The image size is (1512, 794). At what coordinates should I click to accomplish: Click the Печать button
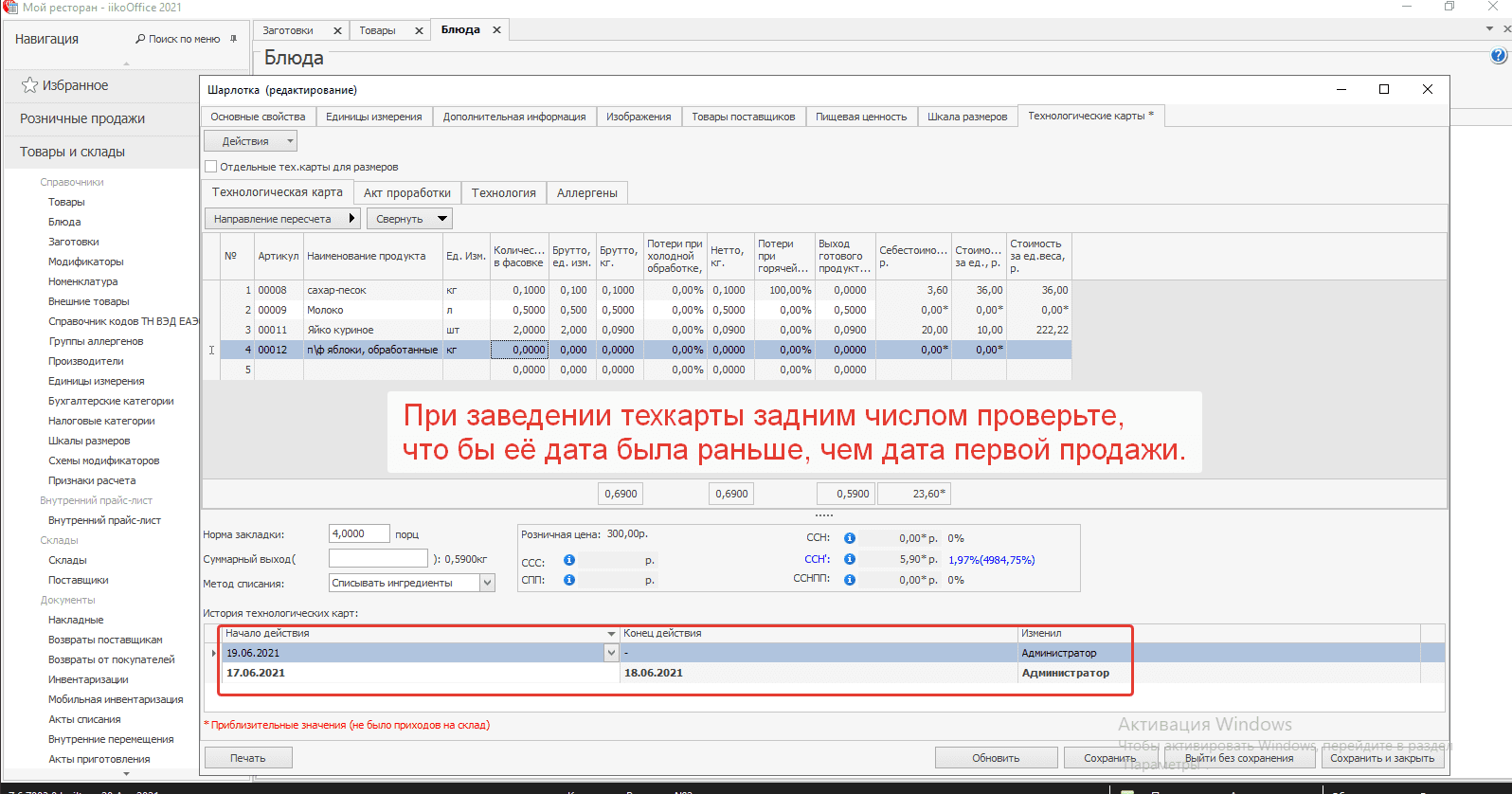coord(248,758)
